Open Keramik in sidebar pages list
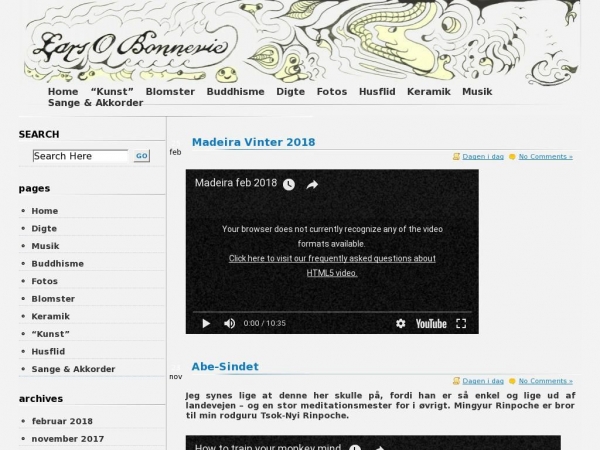The image size is (600, 450). click(x=51, y=316)
